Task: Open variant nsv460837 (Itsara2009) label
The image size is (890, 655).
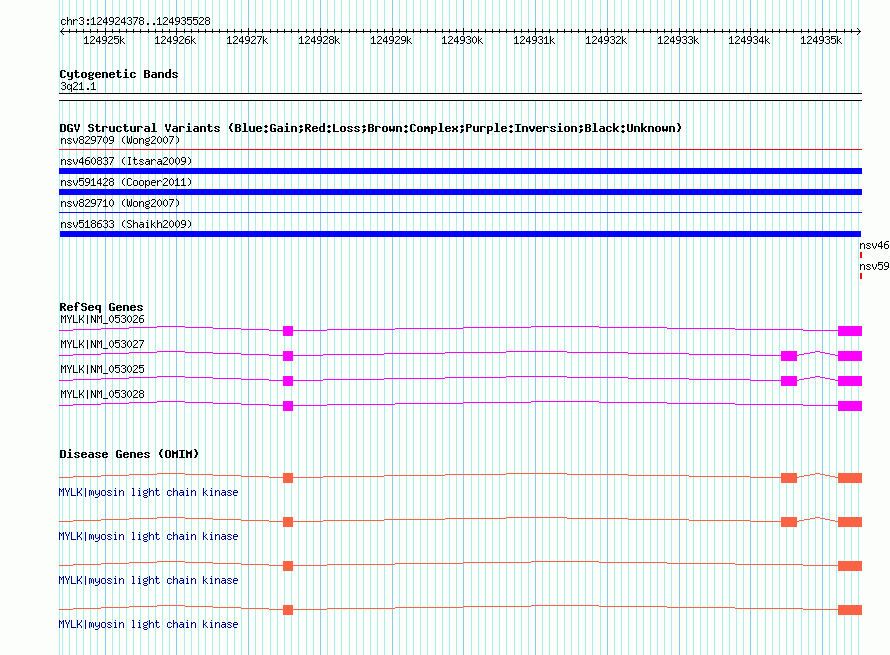Action: [126, 161]
